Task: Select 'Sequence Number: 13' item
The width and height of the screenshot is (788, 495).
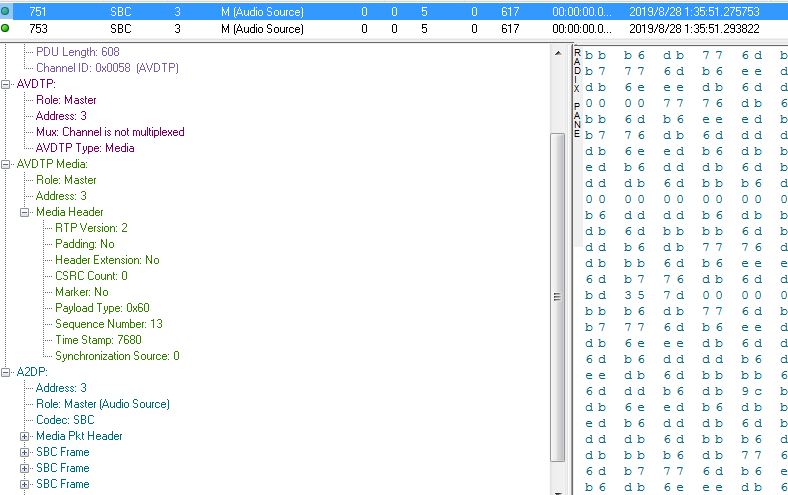Action: [109, 324]
